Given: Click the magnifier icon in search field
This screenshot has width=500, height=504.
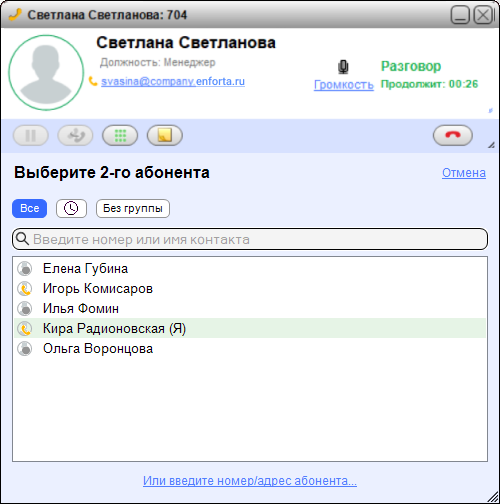Looking at the screenshot, I should [22, 239].
